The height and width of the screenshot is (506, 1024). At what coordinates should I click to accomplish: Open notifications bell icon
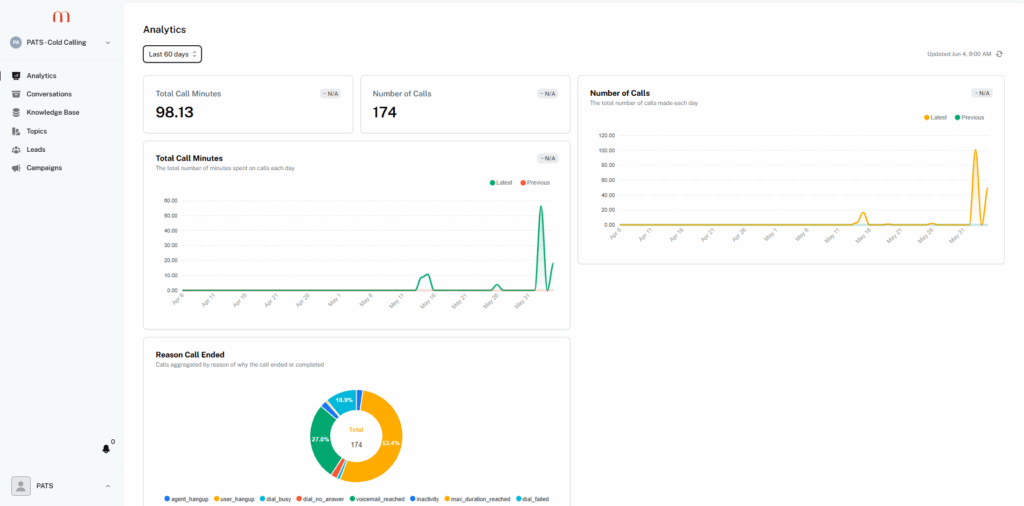coord(106,449)
